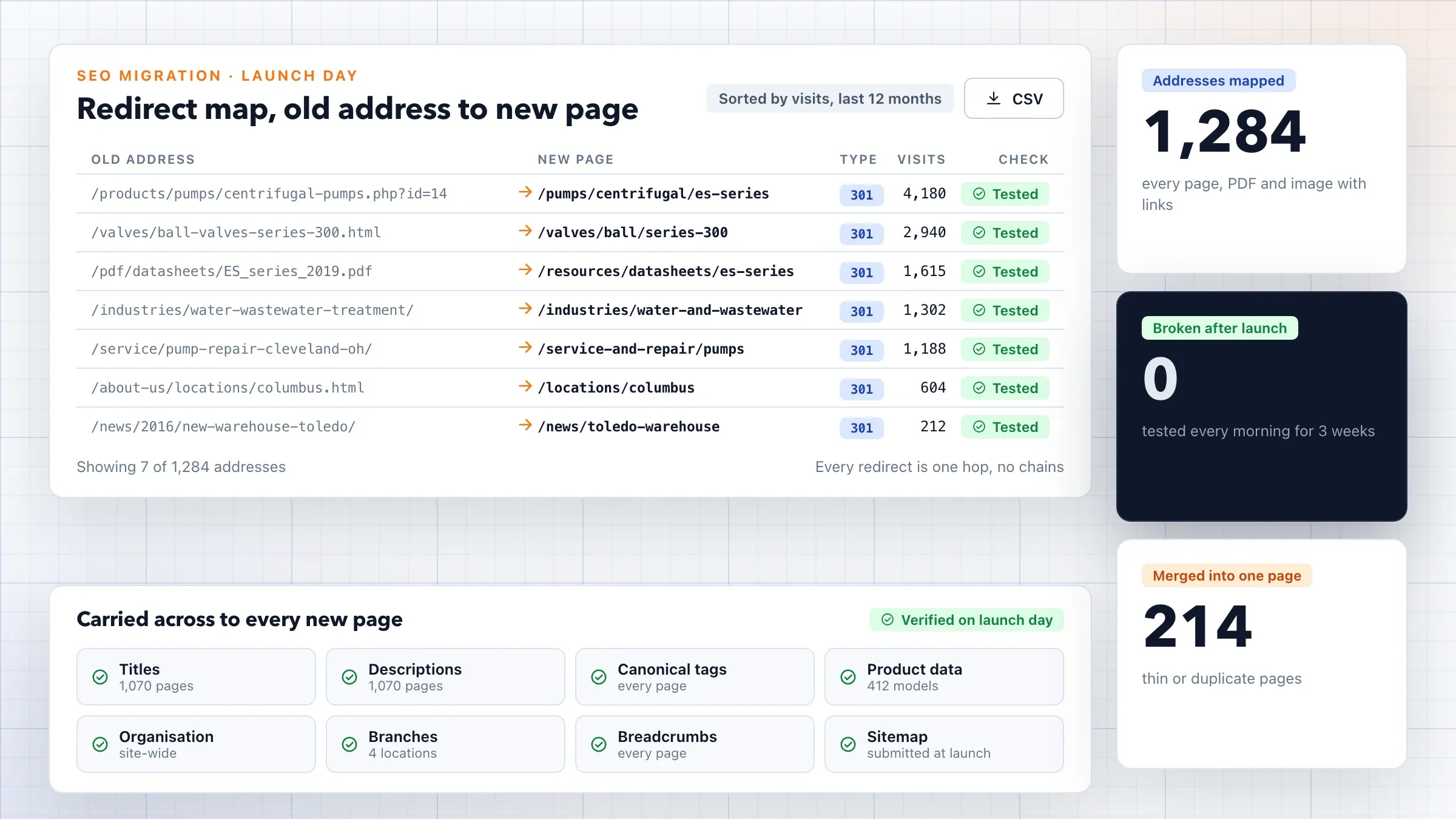Click the 214 merged pages number
Image resolution: width=1456 pixels, height=819 pixels.
click(1198, 627)
